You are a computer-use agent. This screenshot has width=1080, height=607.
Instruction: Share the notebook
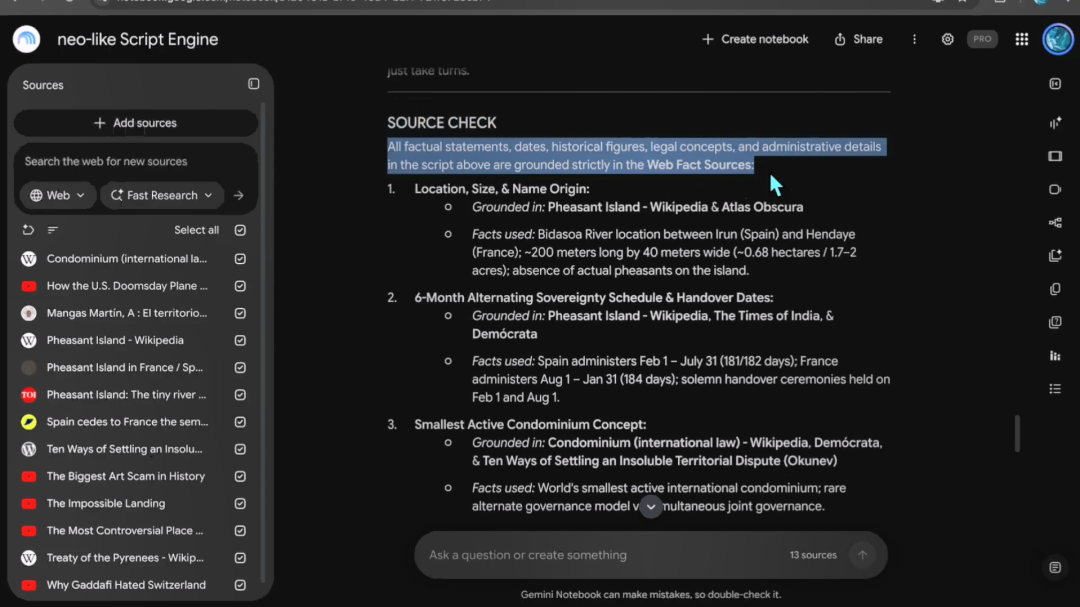coord(858,39)
